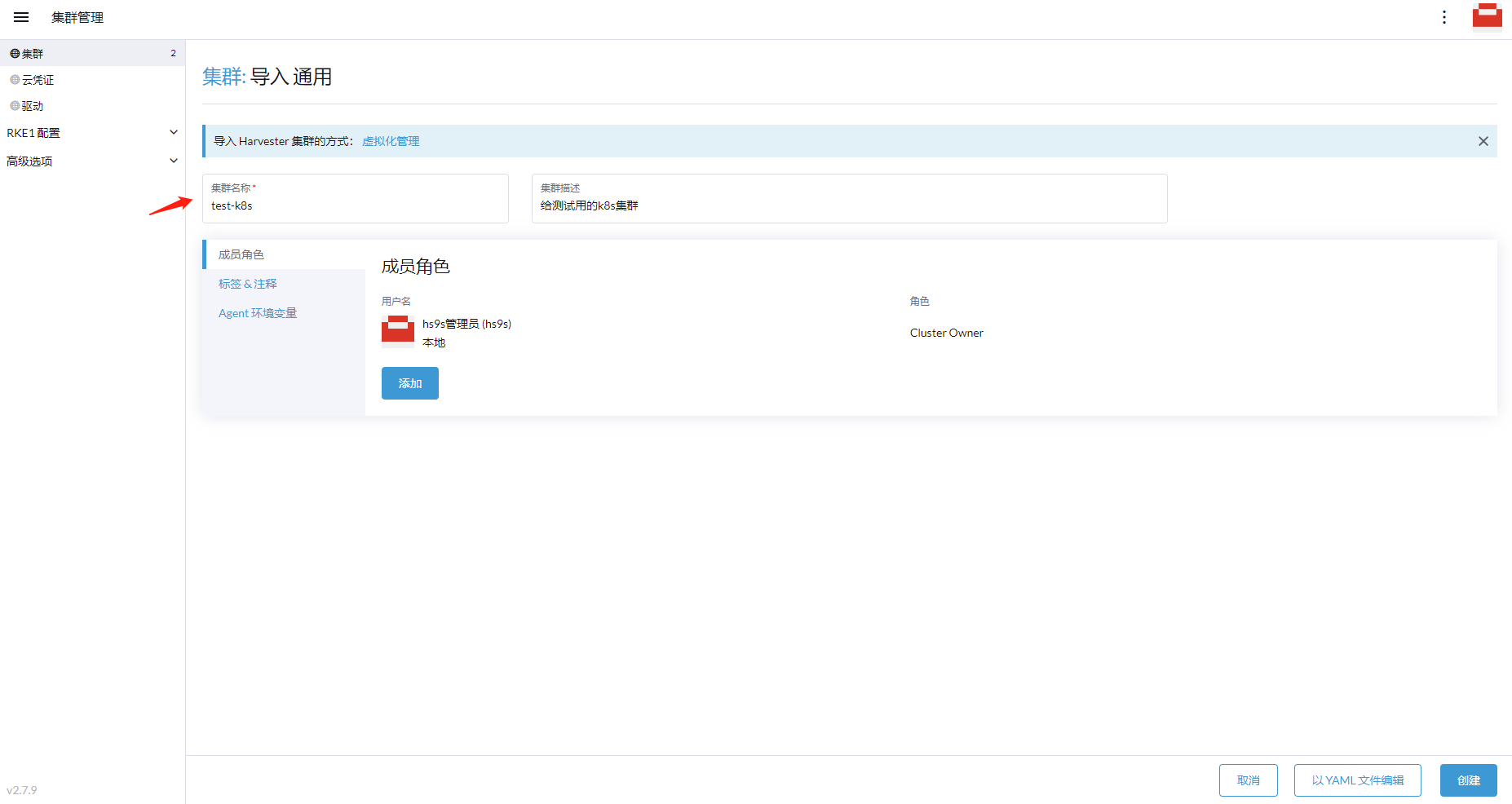The height and width of the screenshot is (804, 1512).
Task: Focus the 集群名称 input field
Action: point(356,198)
